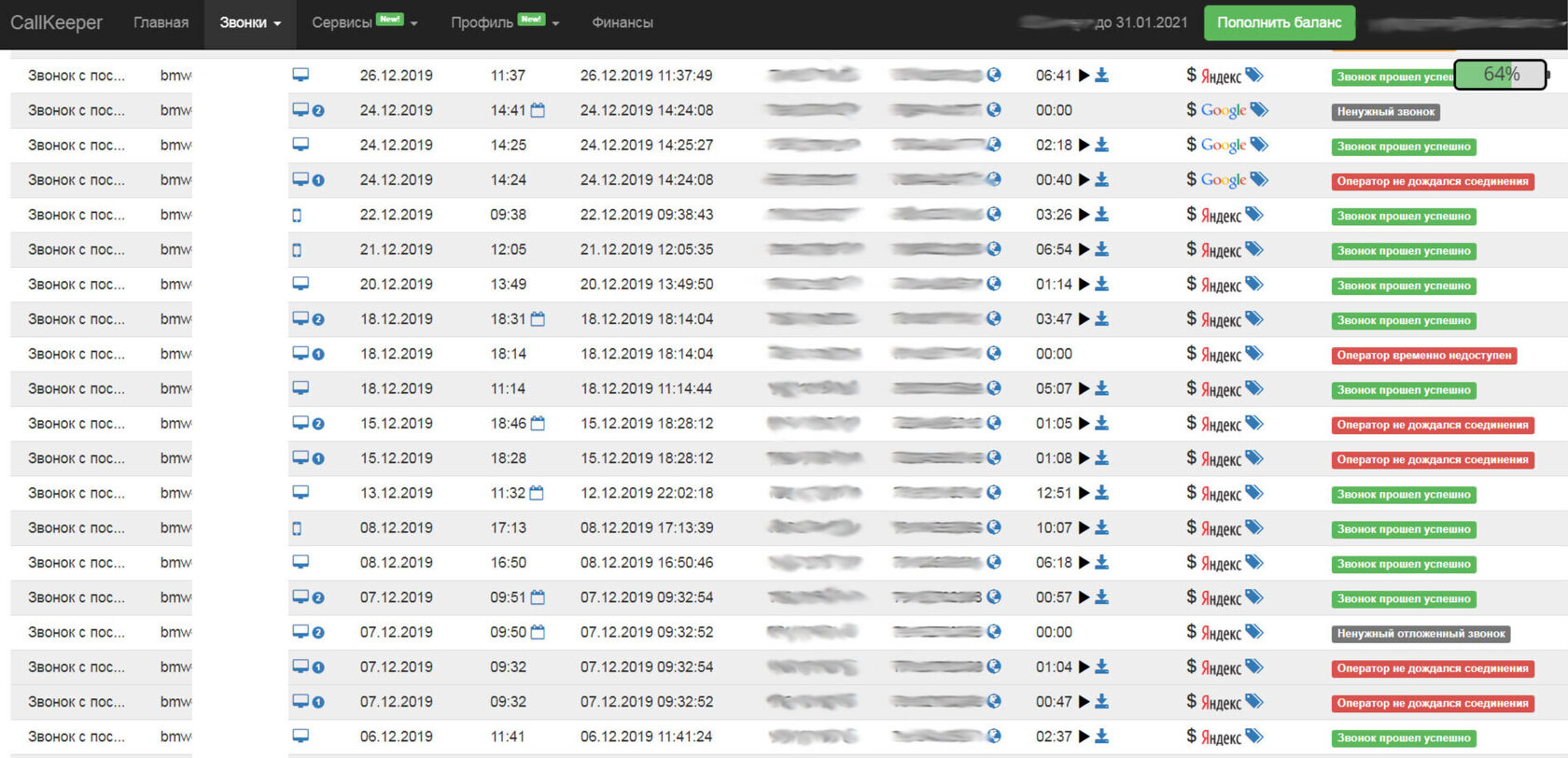Click calendar icon next to 14:41
Screen dimensions: 1568x758
[538, 110]
